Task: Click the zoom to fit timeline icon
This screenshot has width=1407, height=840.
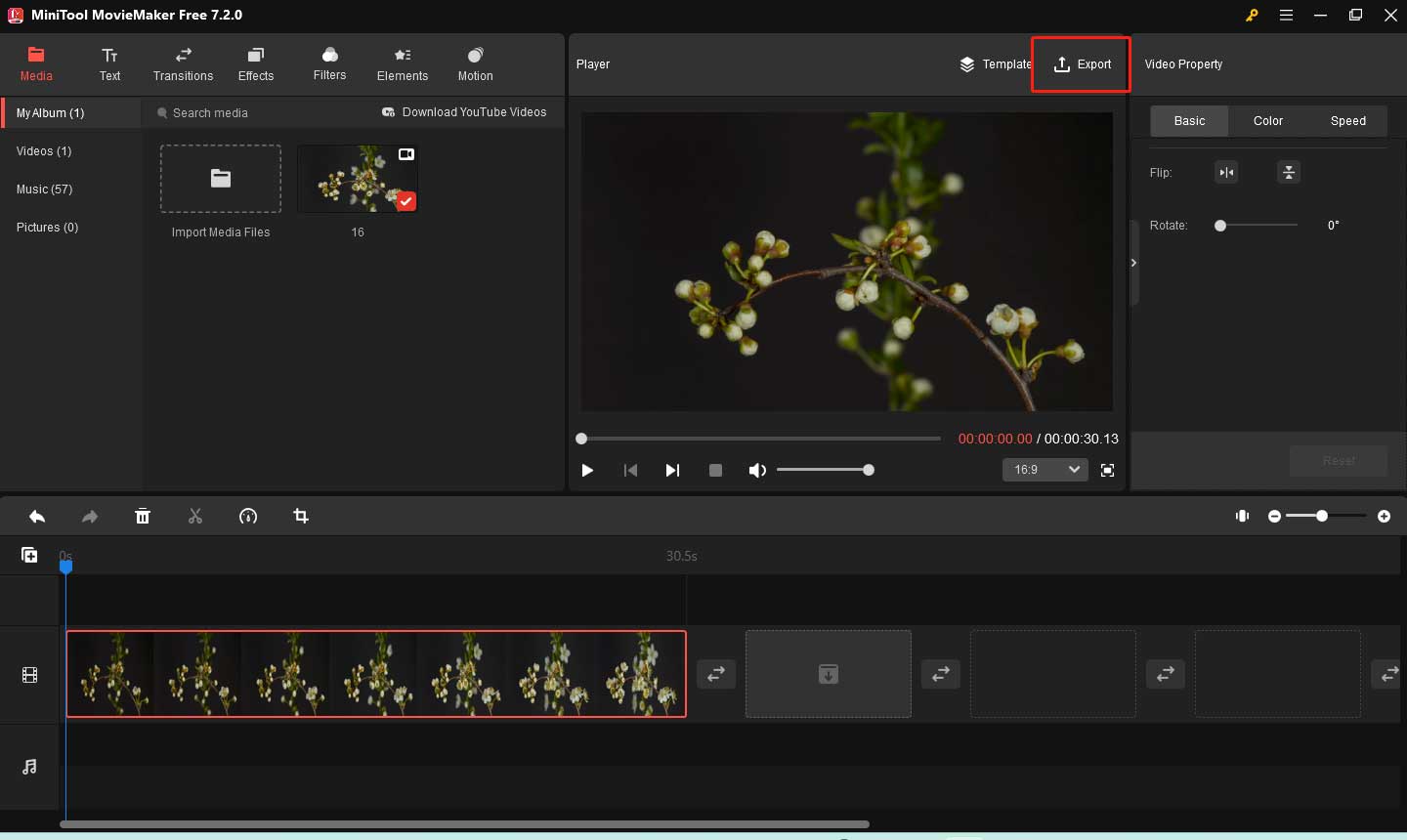Action: pyautogui.click(x=1242, y=516)
